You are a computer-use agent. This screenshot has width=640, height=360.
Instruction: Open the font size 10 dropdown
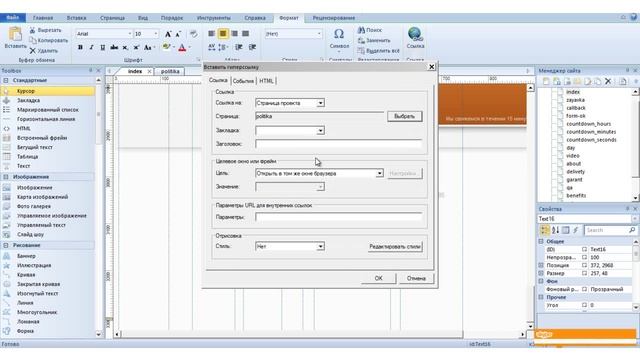[156, 34]
